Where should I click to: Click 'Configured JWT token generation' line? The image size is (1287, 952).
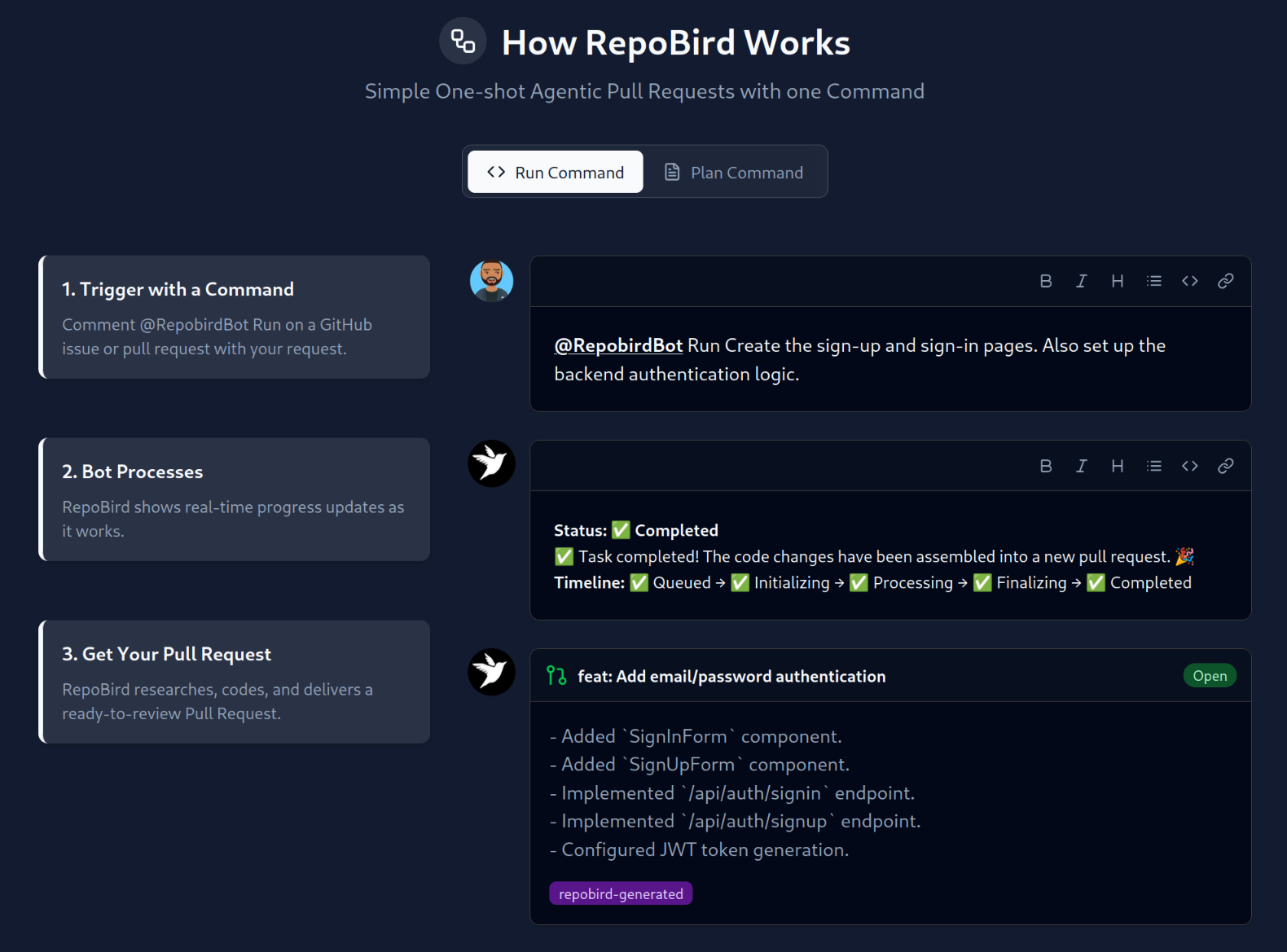(700, 850)
